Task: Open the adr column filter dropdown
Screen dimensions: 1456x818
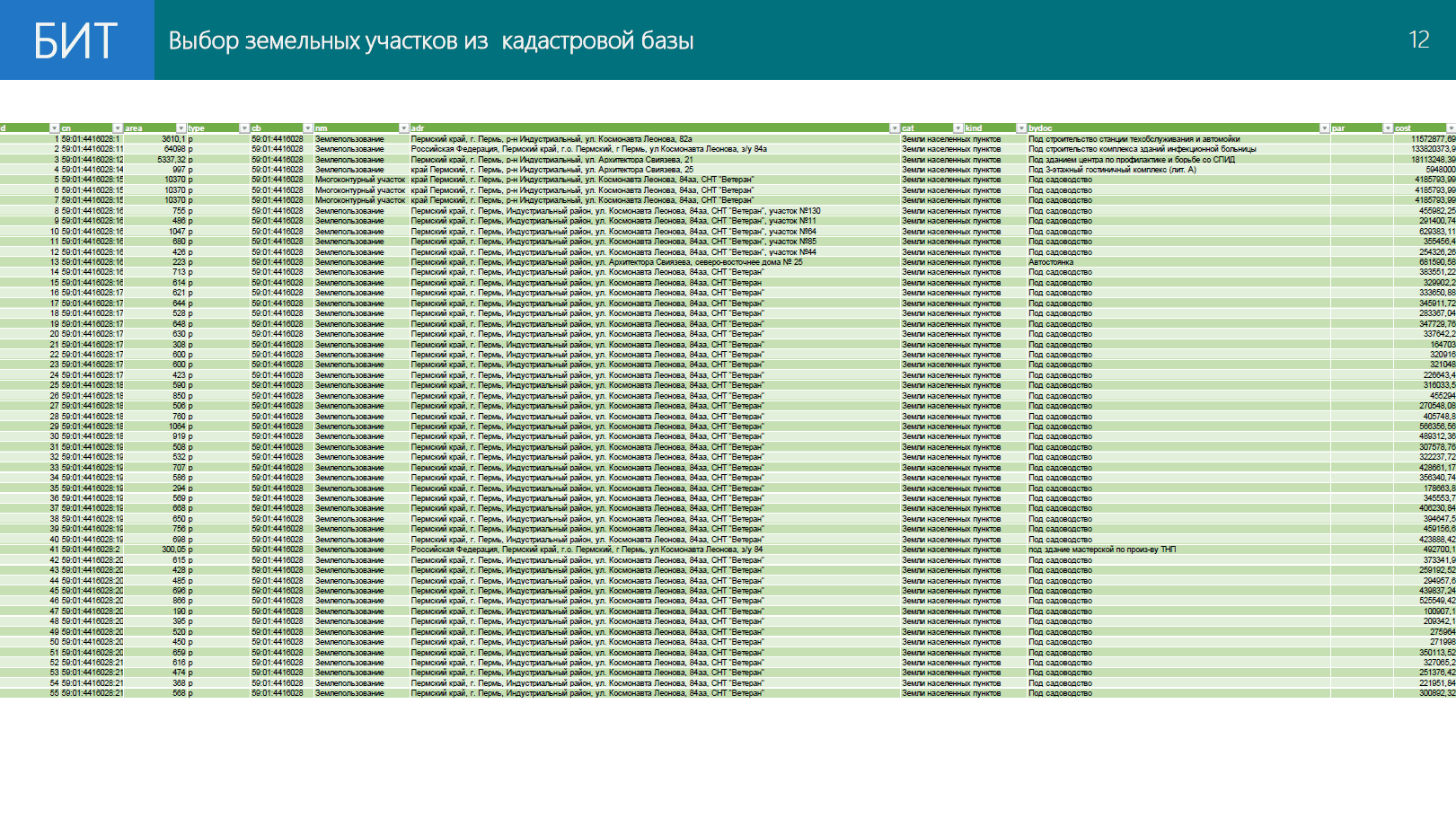Action: tap(895, 128)
